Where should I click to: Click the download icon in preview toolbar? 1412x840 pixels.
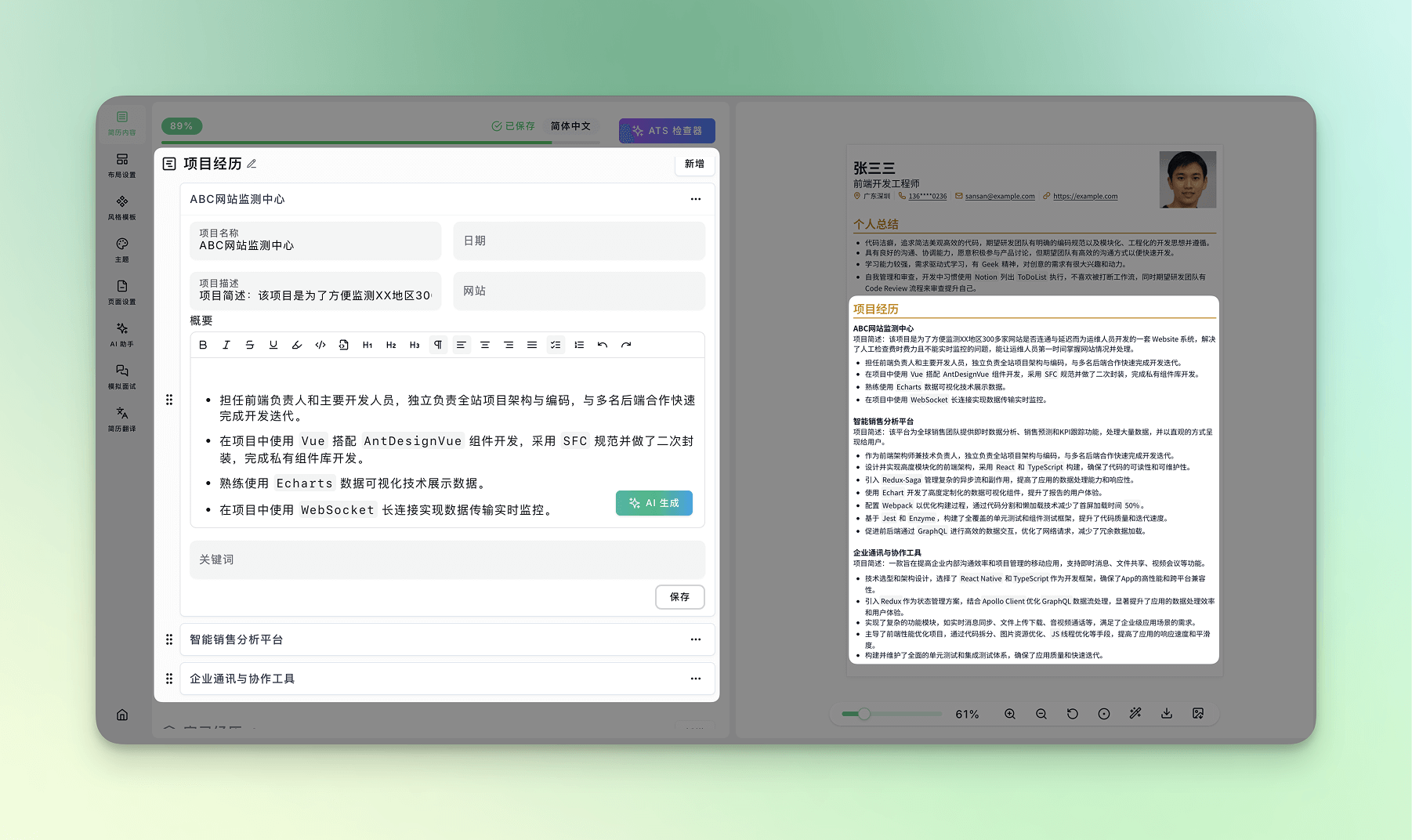1167,714
